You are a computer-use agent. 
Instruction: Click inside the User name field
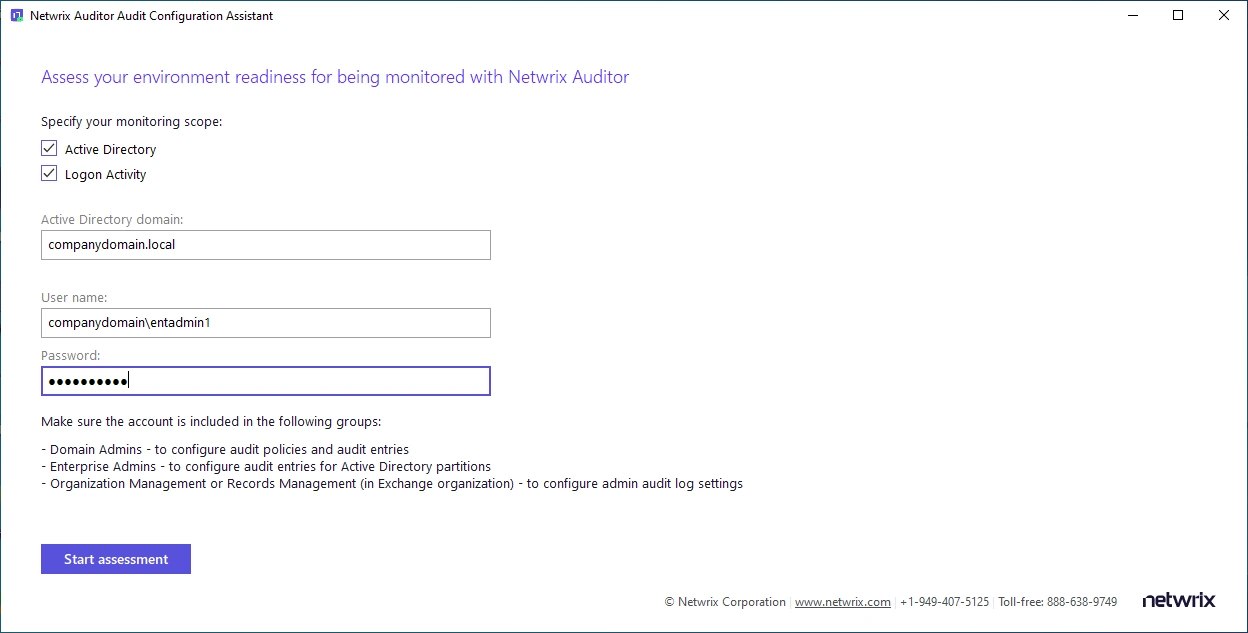[265, 322]
